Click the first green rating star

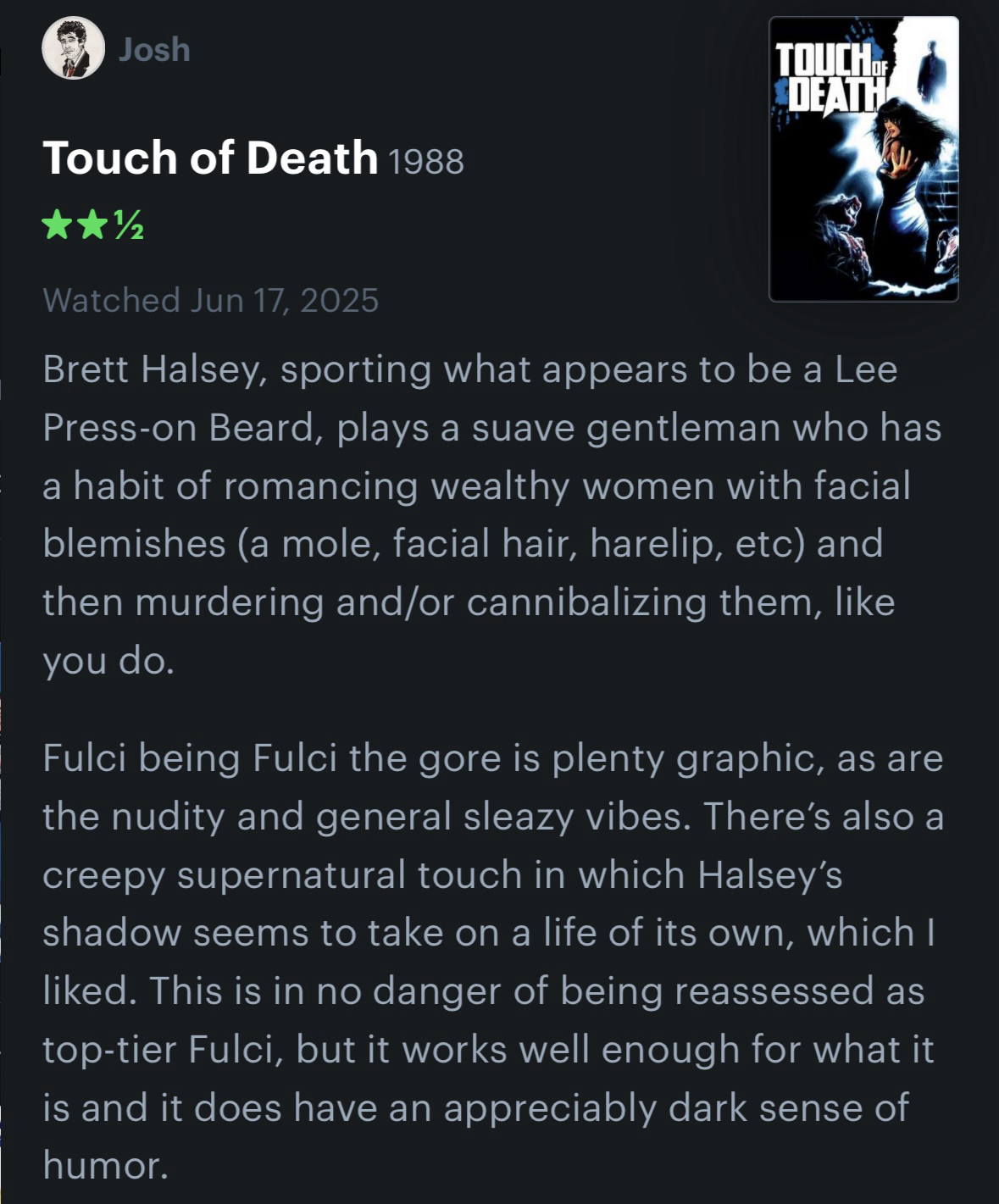pos(58,225)
